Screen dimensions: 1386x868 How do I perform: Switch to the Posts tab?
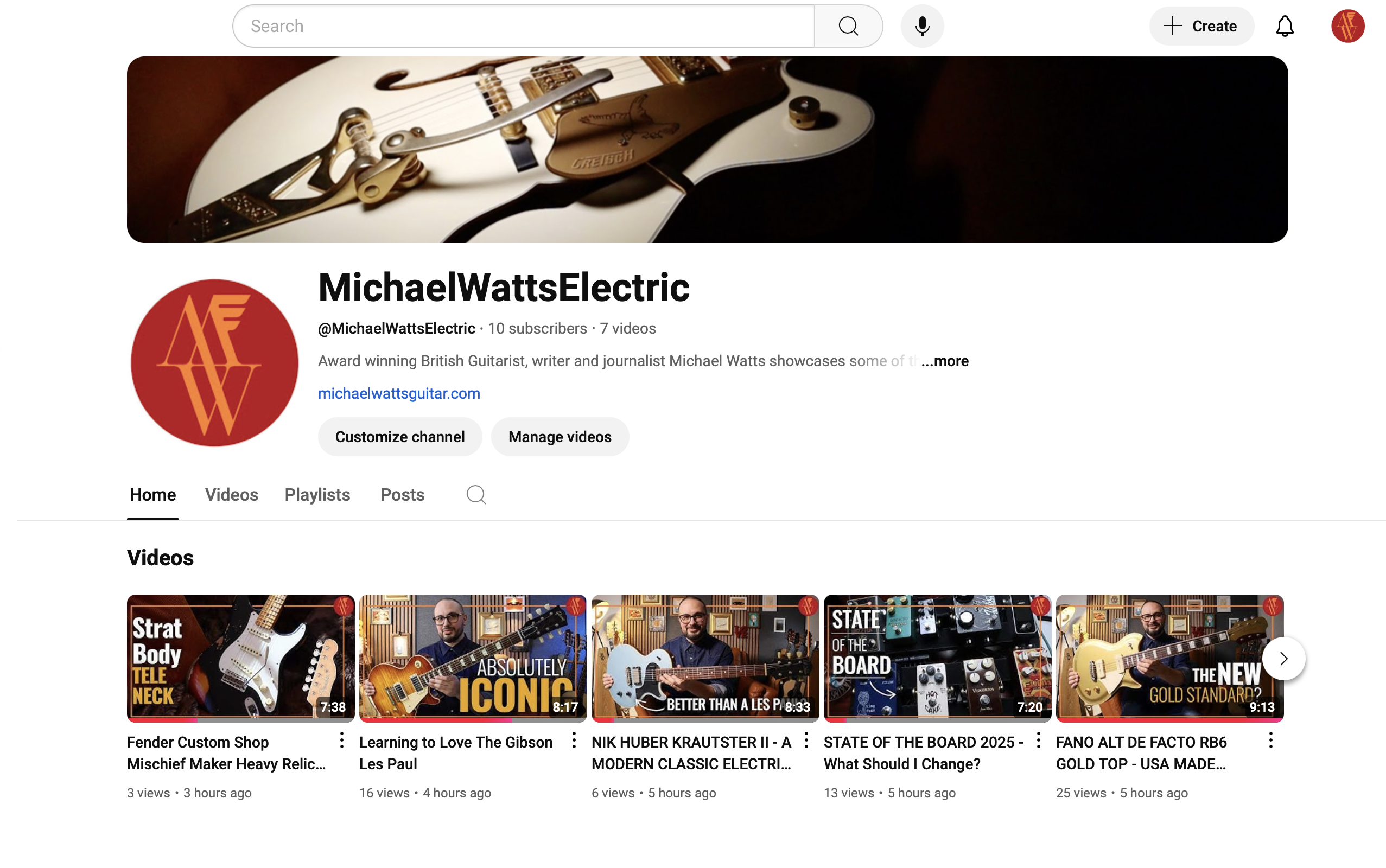coord(402,495)
